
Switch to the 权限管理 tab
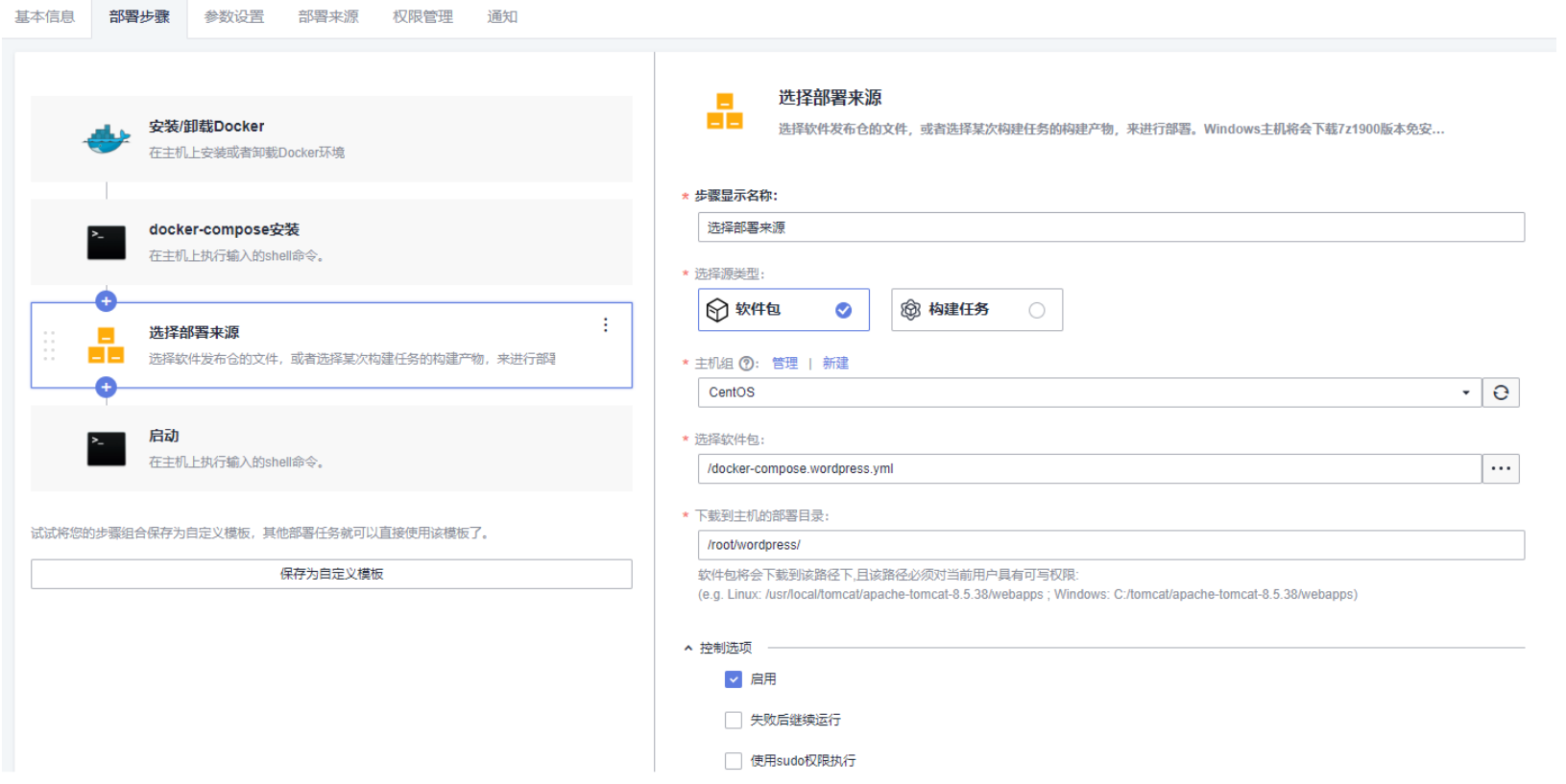point(422,17)
